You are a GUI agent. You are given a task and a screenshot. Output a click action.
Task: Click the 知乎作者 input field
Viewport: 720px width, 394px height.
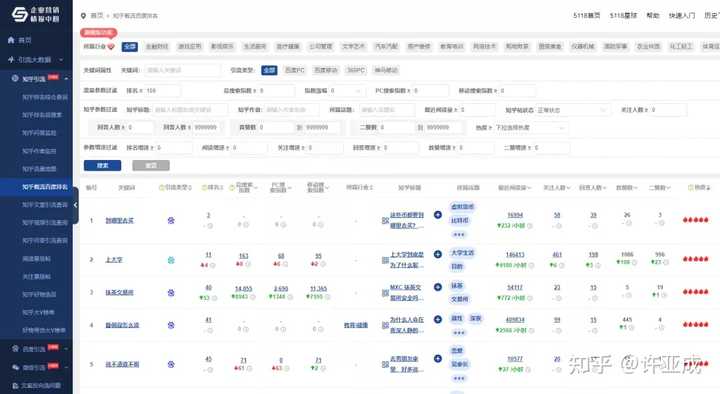coord(292,110)
